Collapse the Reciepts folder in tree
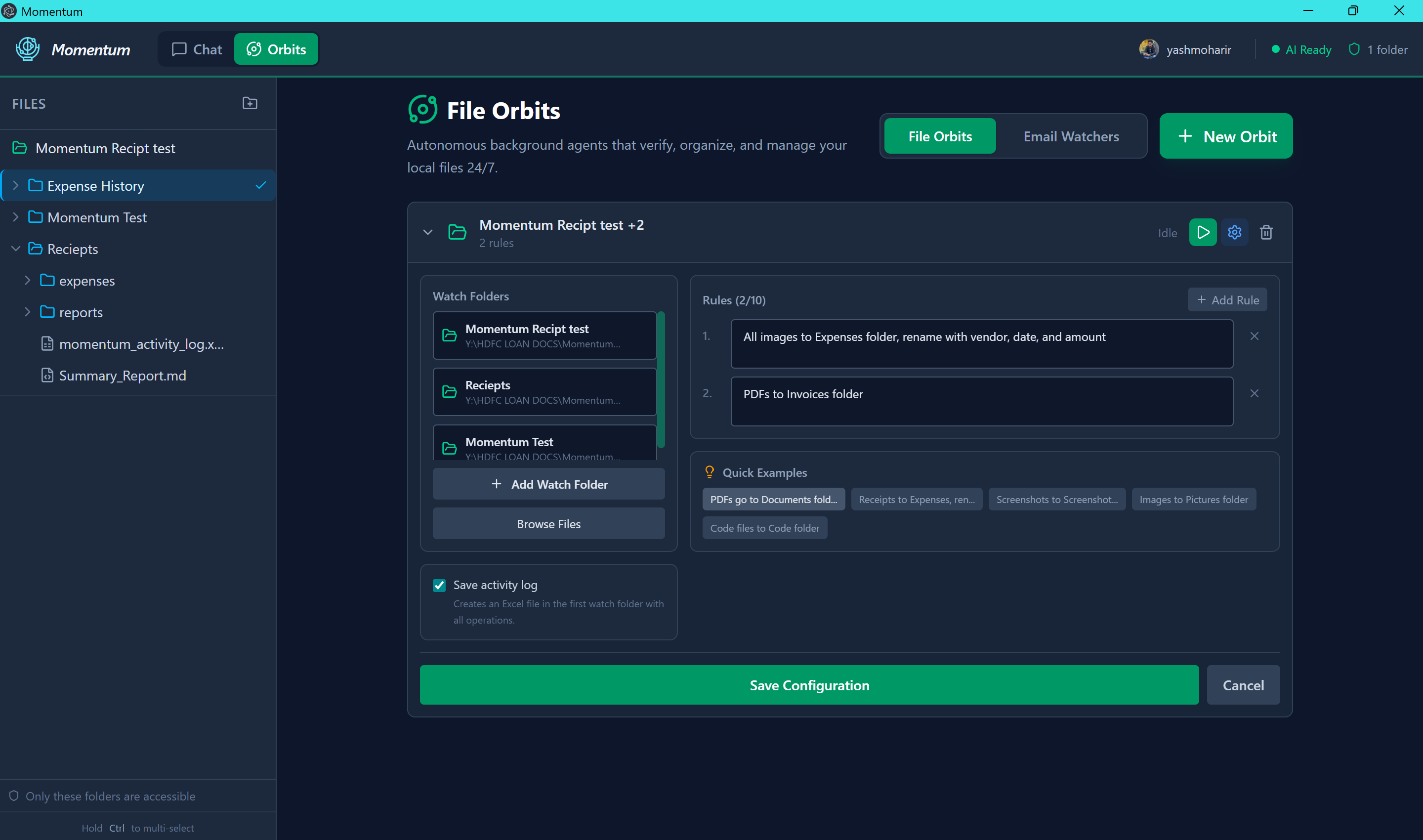Viewport: 1423px width, 840px height. click(x=16, y=249)
